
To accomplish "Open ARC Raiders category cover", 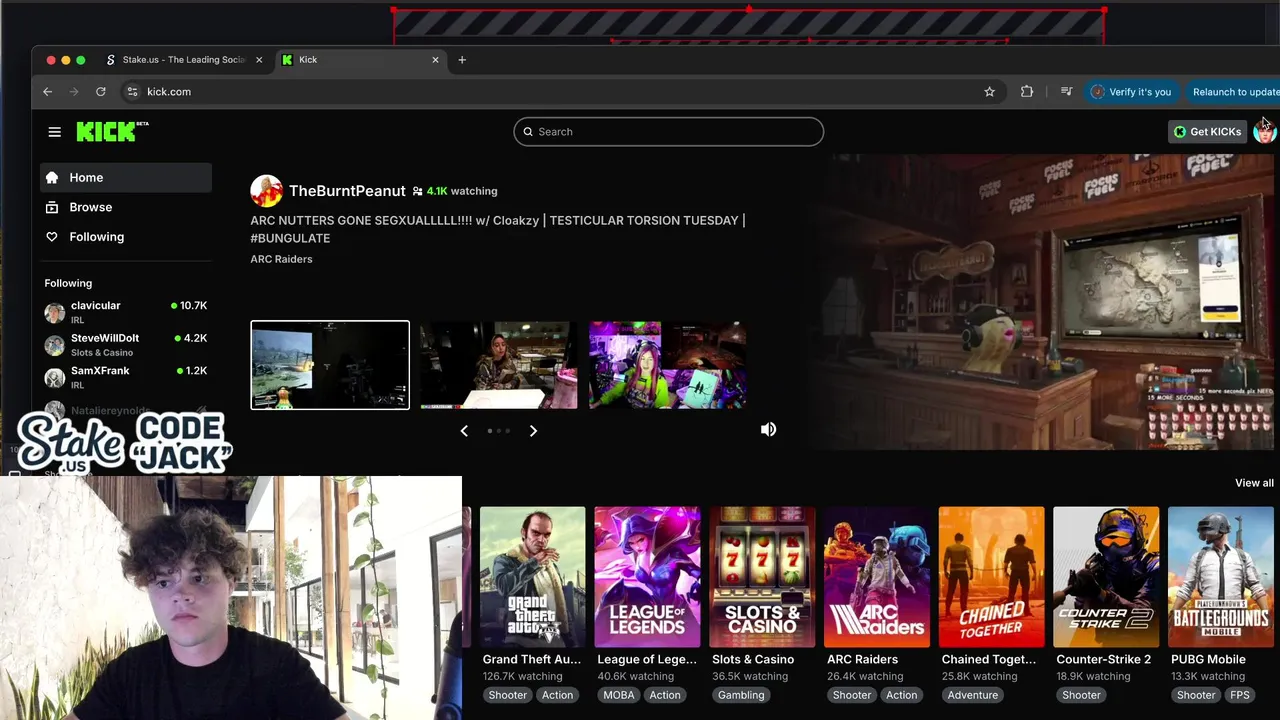I will 877,577.
